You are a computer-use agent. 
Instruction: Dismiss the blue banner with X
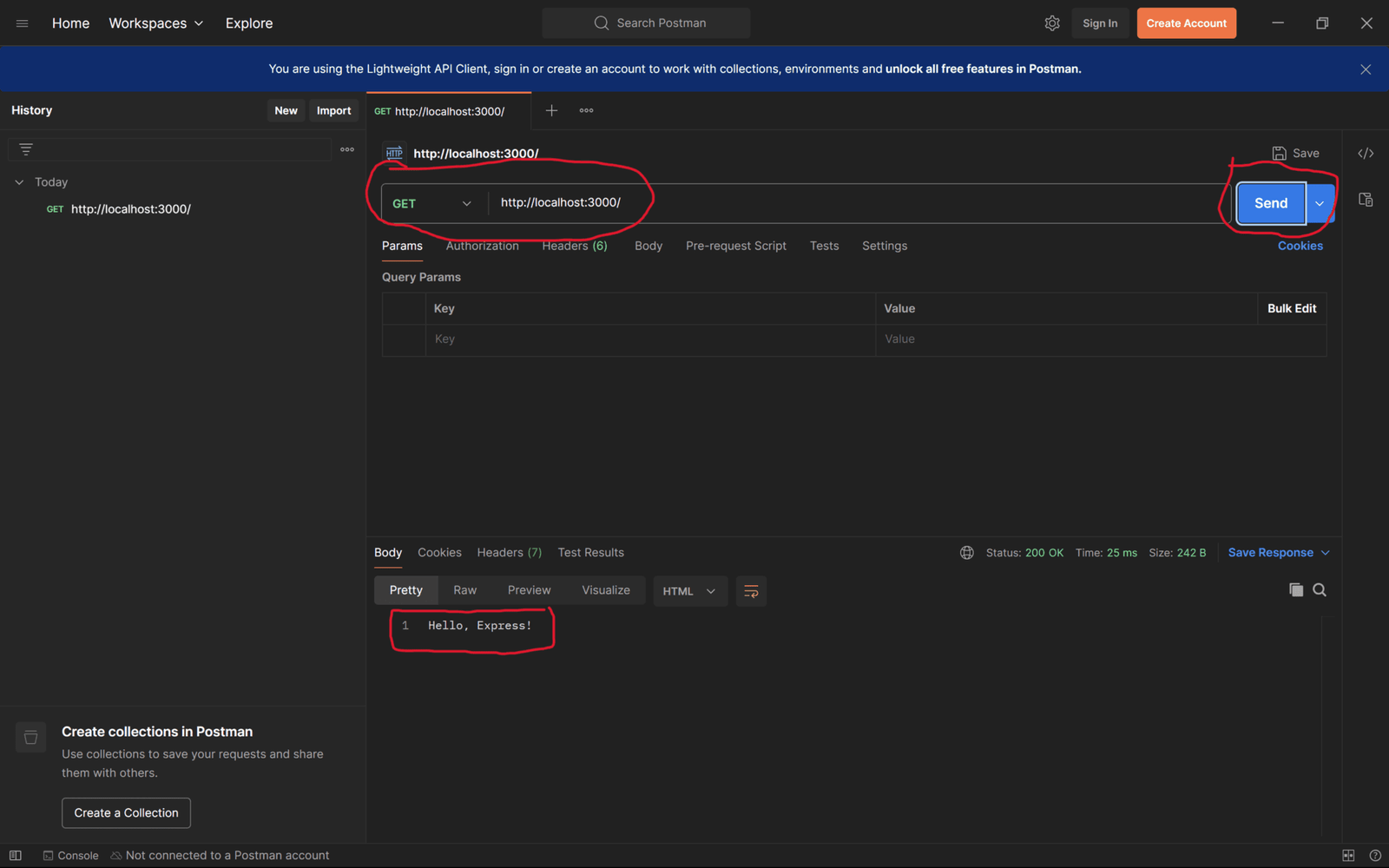pos(1366,69)
